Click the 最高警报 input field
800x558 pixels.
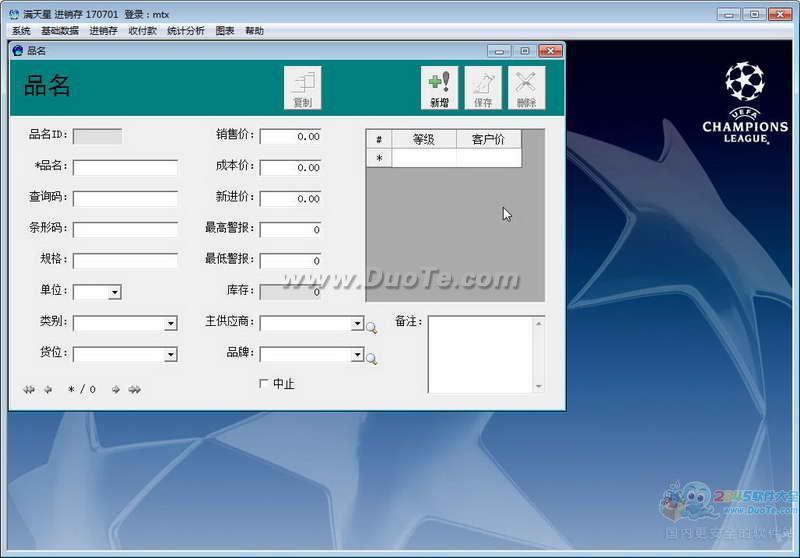[x=290, y=230]
